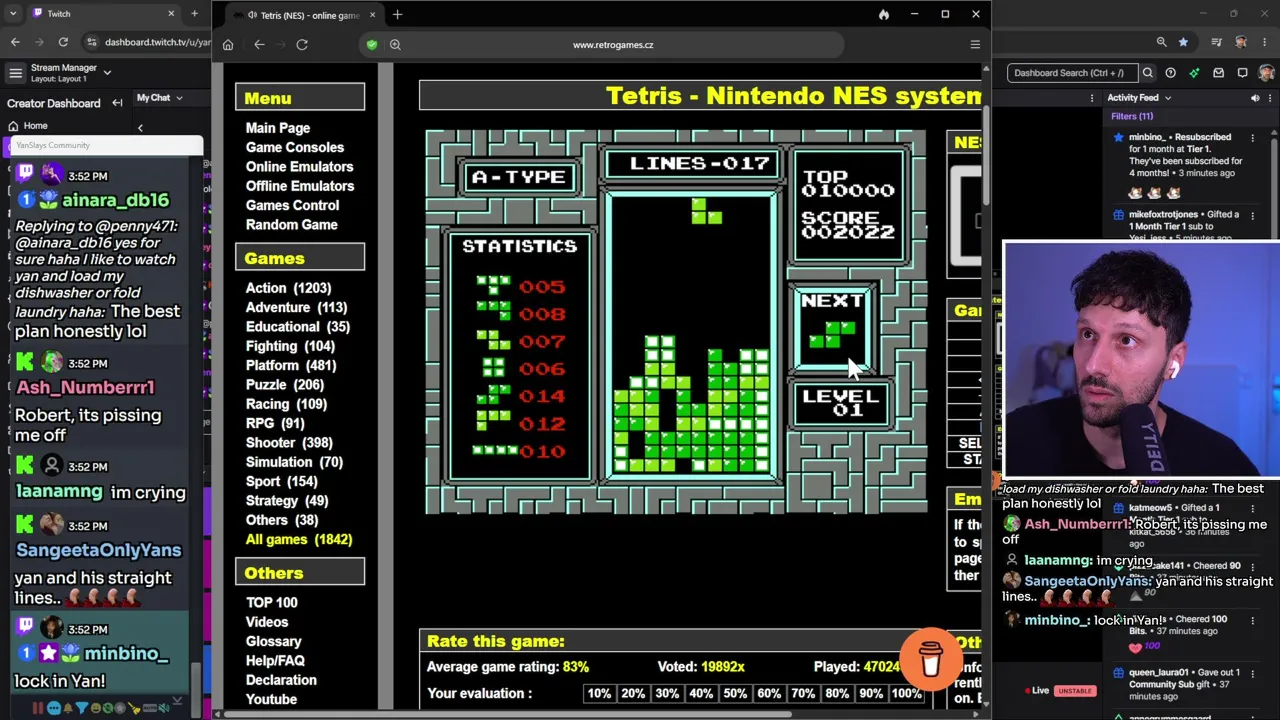Click the orange coffee cup donation button

pyautogui.click(x=930, y=658)
